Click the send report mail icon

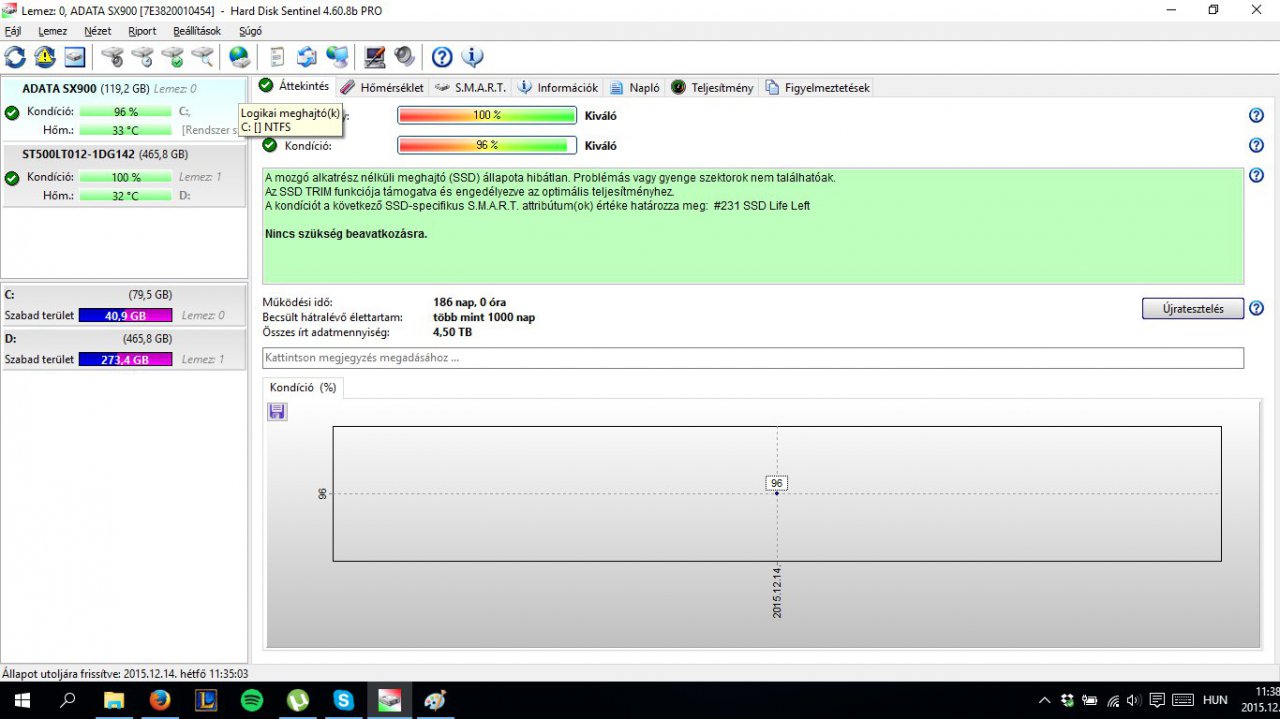point(307,57)
